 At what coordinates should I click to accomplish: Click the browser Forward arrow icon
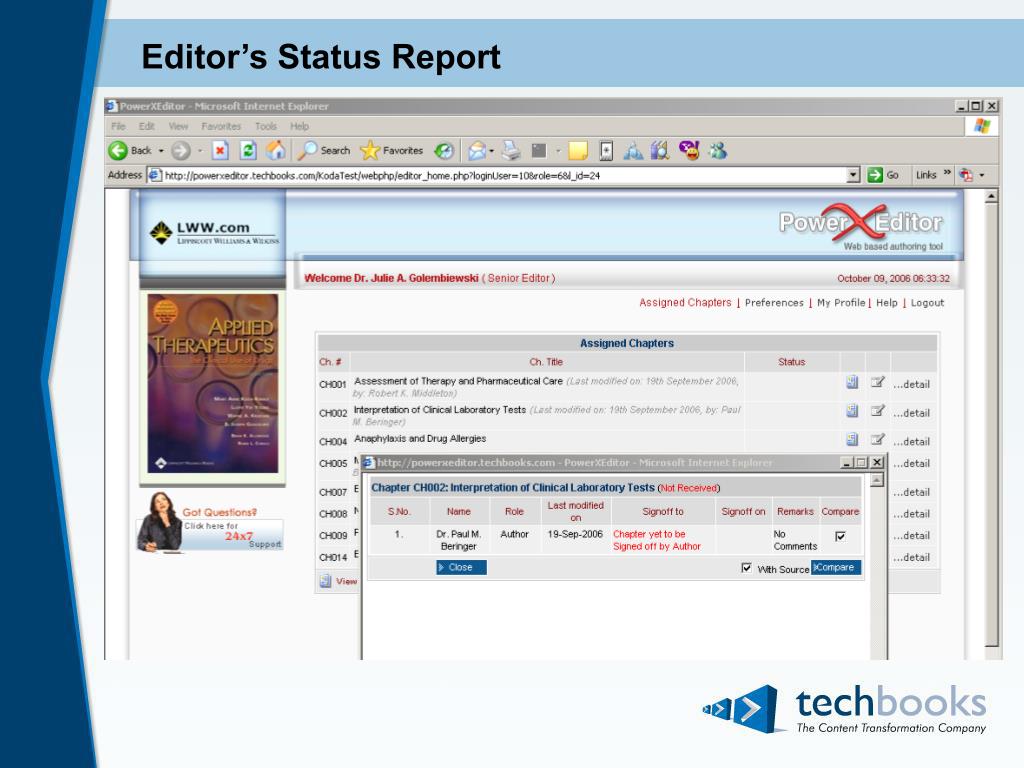(181, 151)
